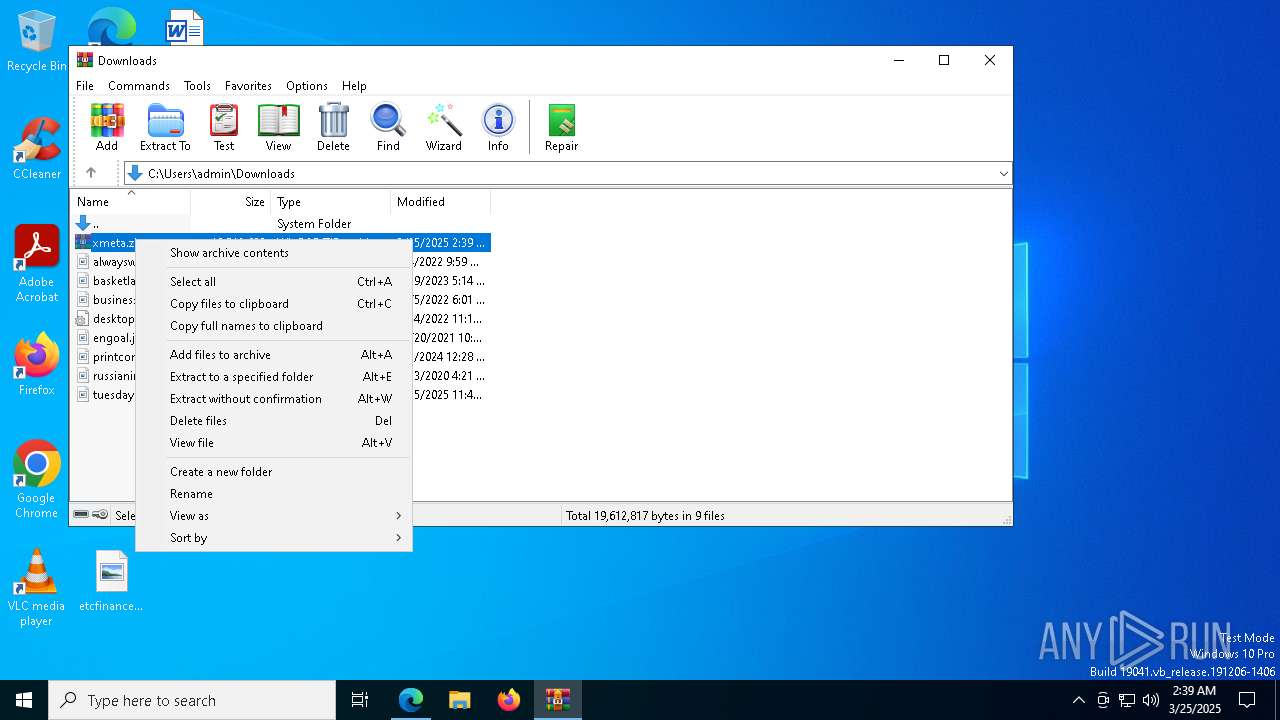Open the Favorites menu
The width and height of the screenshot is (1280, 720).
click(248, 86)
